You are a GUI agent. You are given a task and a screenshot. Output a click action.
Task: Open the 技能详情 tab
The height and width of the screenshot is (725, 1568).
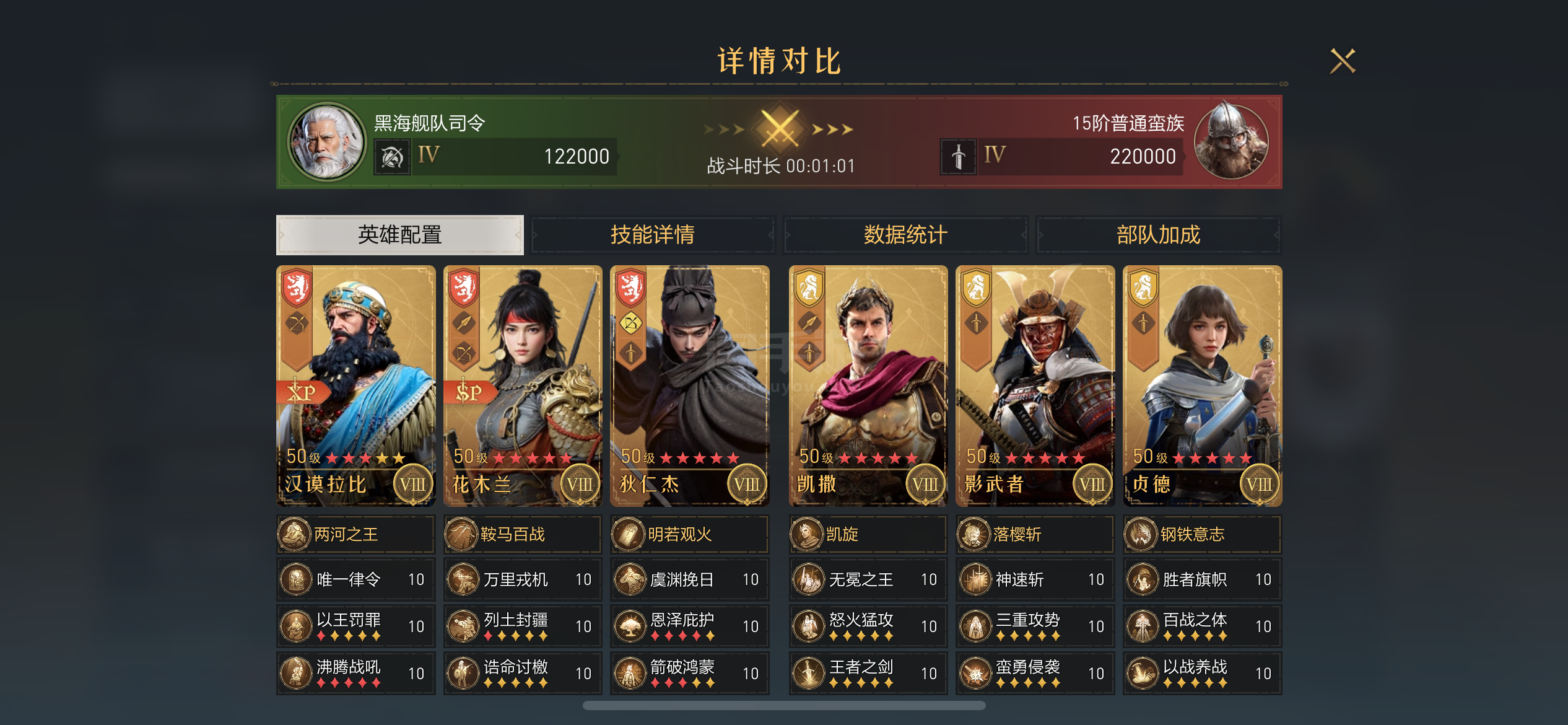[653, 235]
